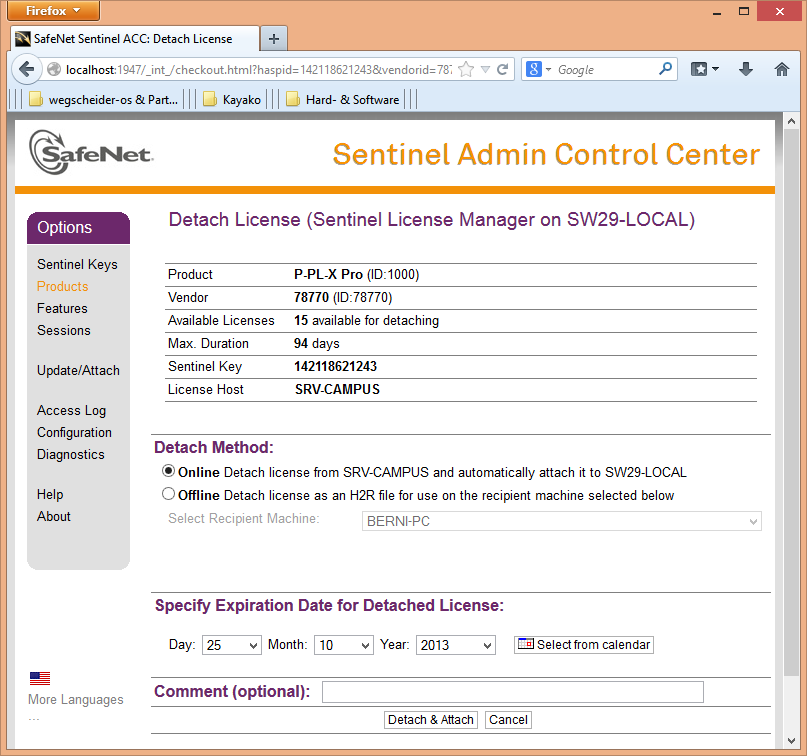Bookmark this page with the star icon

(466, 69)
